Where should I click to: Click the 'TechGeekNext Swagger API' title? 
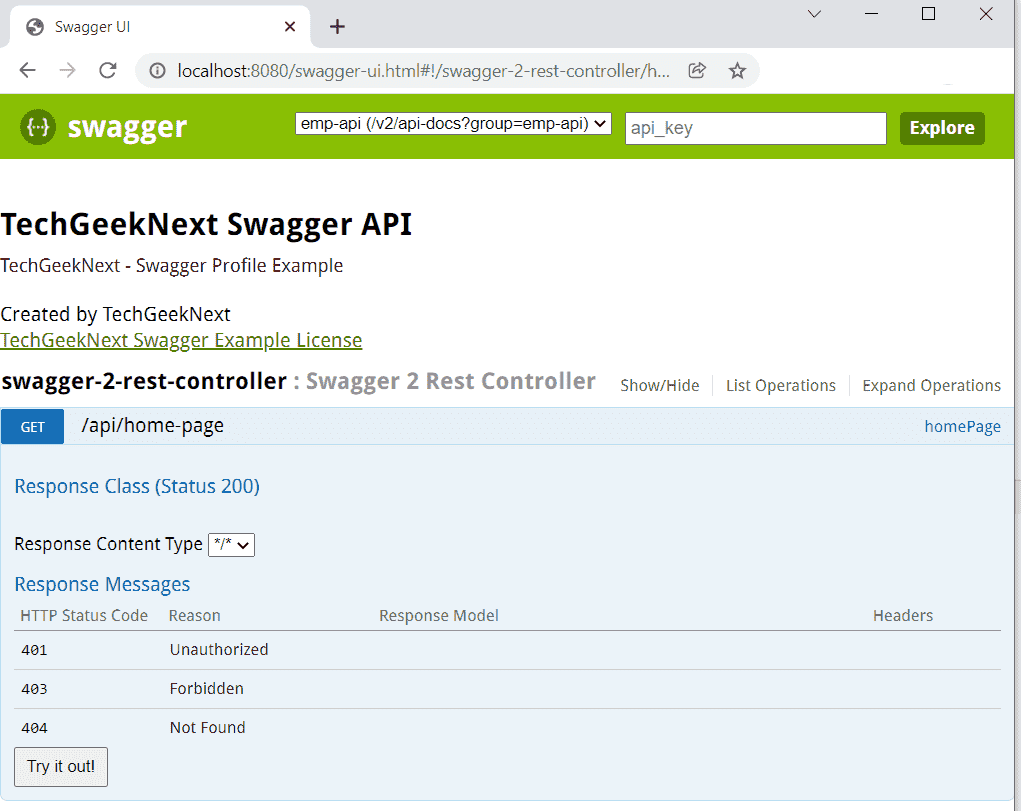coord(206,225)
